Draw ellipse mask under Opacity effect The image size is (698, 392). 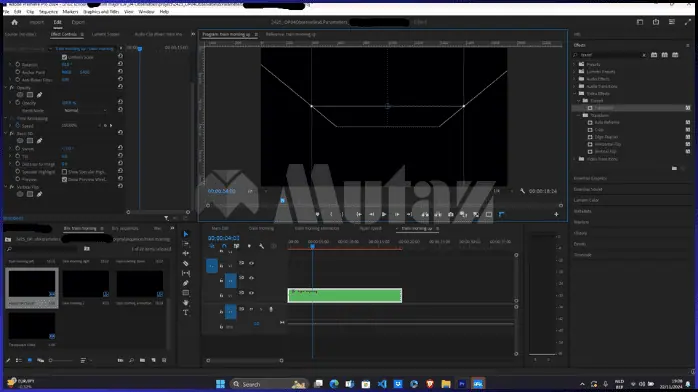20,95
